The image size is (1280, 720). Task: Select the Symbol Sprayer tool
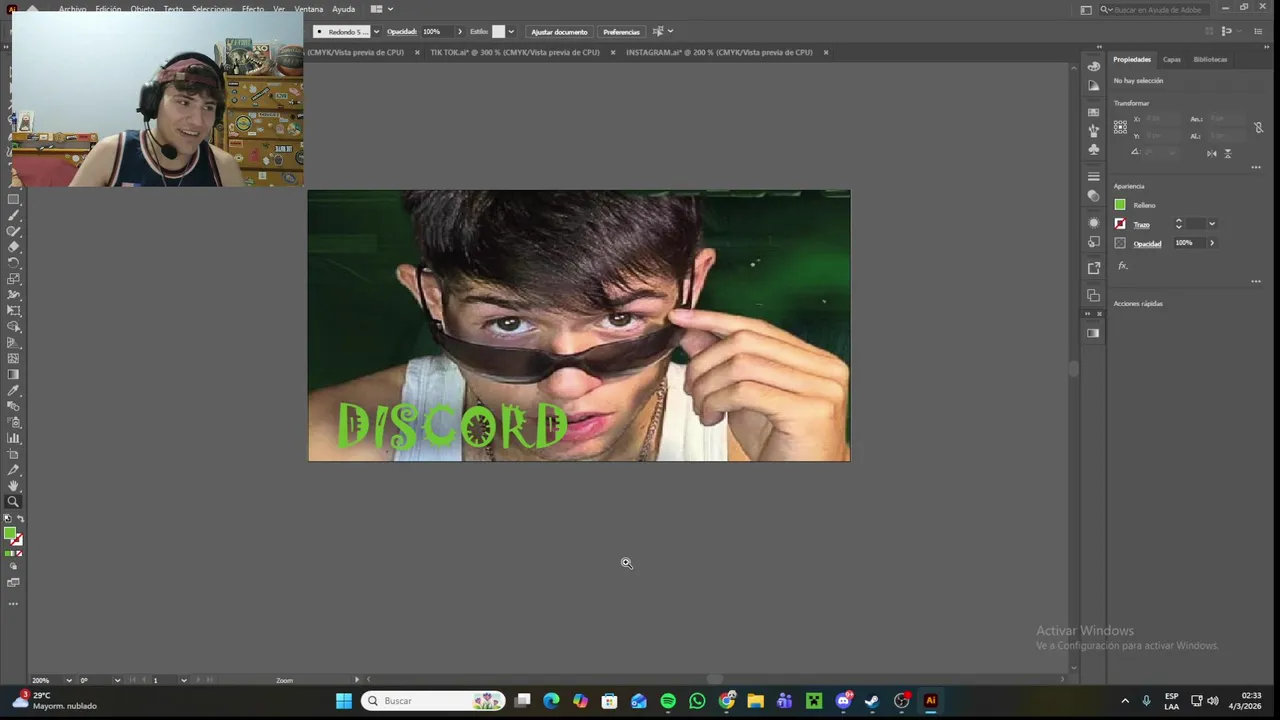pyautogui.click(x=13, y=423)
